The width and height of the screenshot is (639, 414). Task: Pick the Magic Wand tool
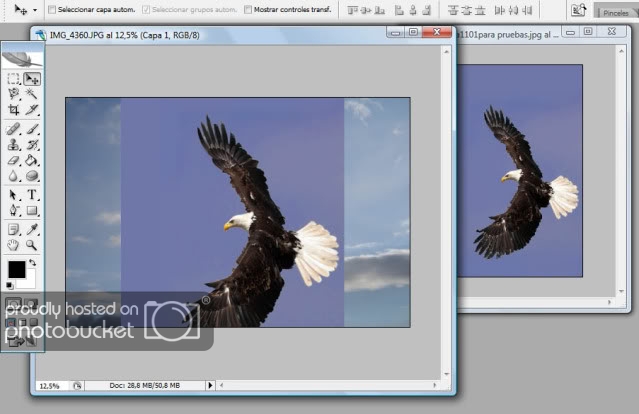(32, 94)
